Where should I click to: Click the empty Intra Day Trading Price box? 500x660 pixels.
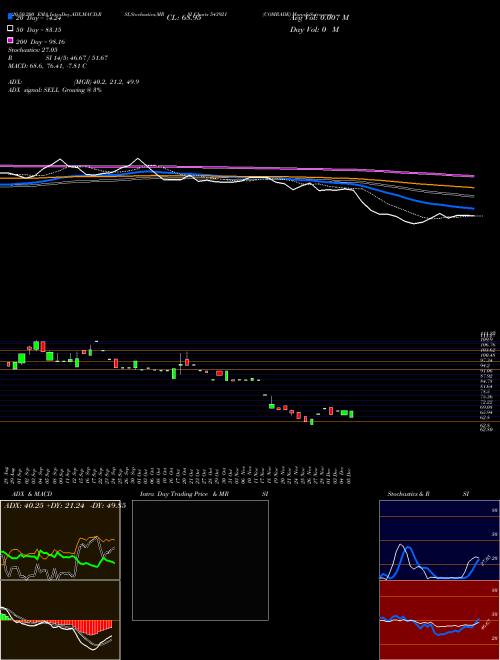click(200, 560)
